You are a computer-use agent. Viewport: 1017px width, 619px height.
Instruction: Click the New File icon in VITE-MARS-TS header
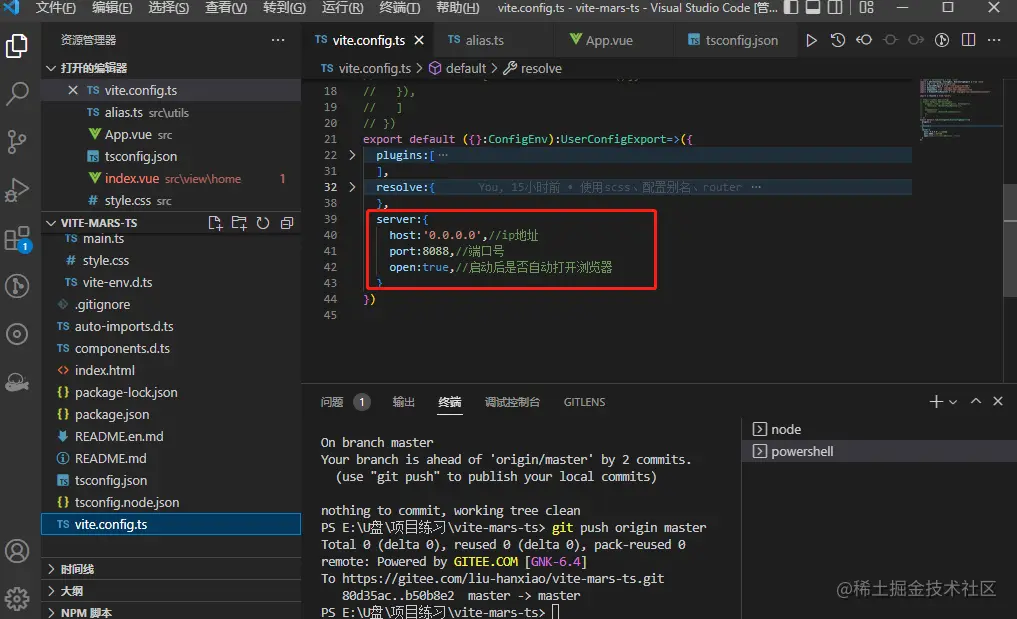click(215, 223)
